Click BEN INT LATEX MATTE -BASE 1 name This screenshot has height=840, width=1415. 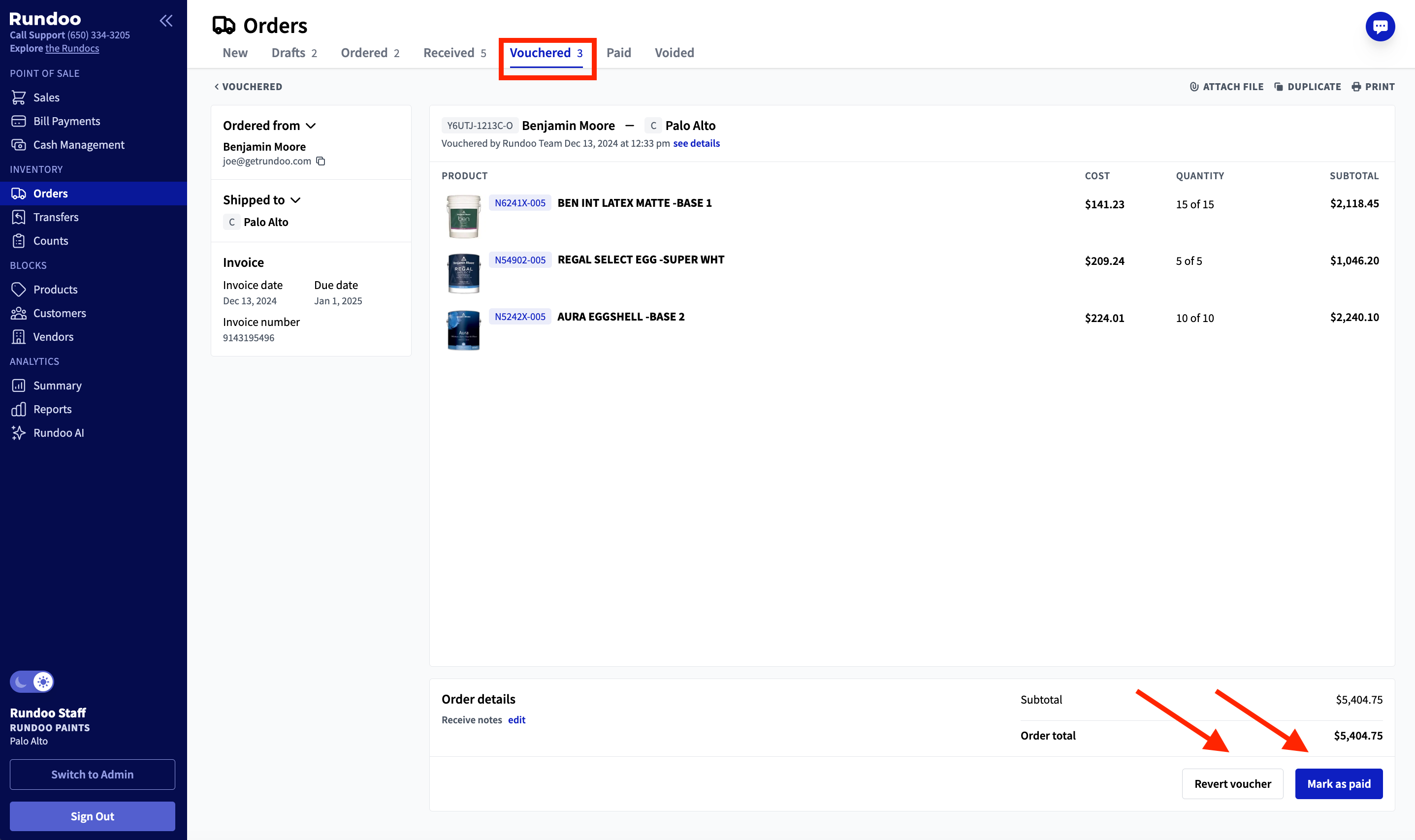(635, 203)
